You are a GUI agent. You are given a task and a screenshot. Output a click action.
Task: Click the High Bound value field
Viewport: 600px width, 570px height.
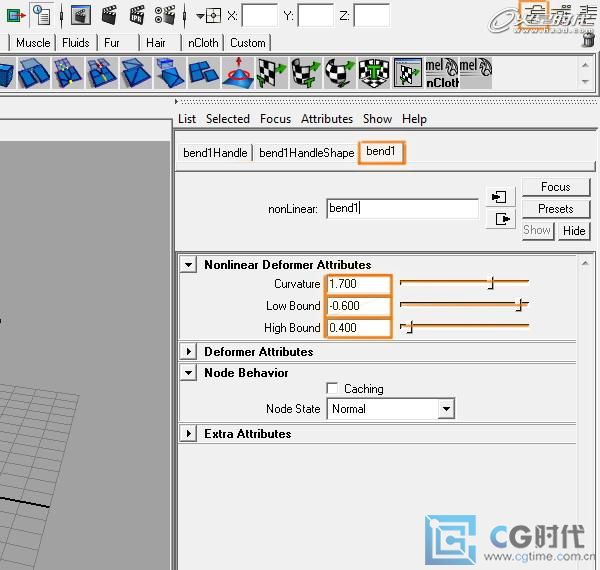(x=358, y=328)
